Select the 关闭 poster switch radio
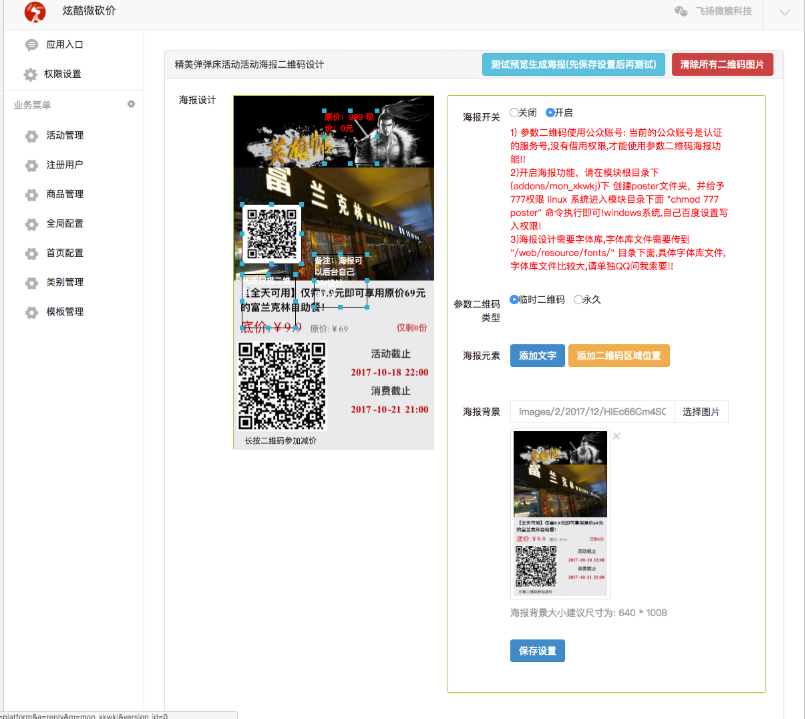Viewport: 805px width, 719px height. pos(514,112)
